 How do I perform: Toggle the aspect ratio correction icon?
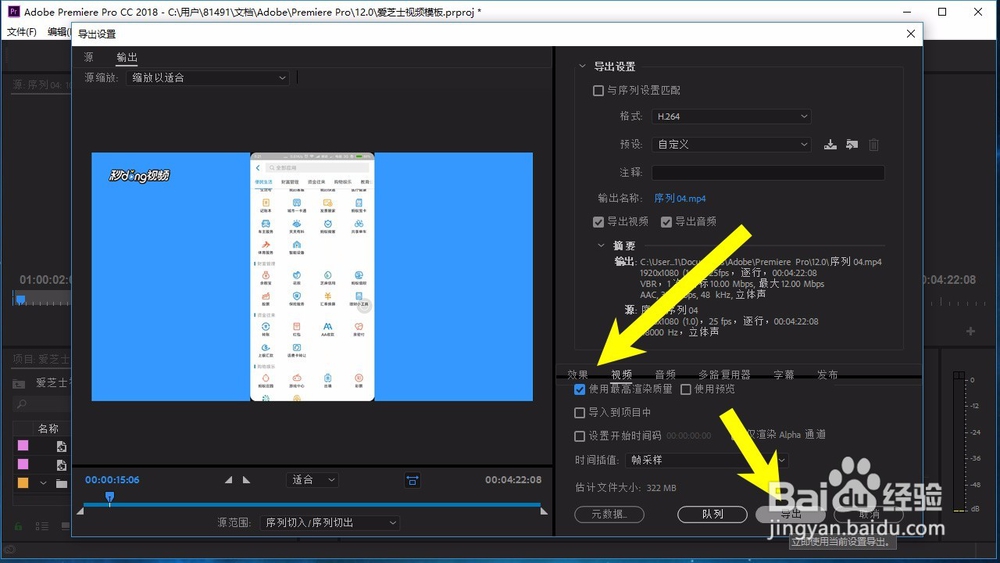pos(413,480)
